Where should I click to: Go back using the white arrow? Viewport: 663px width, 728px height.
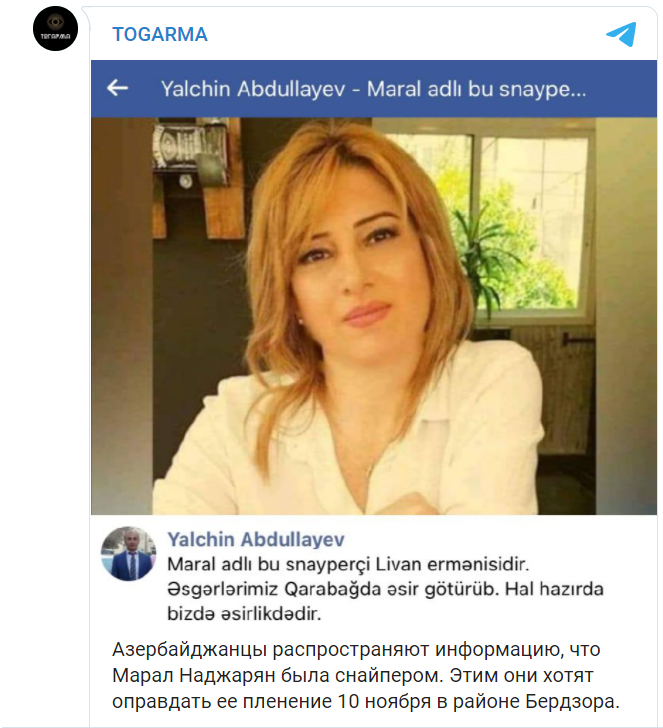pyautogui.click(x=117, y=87)
